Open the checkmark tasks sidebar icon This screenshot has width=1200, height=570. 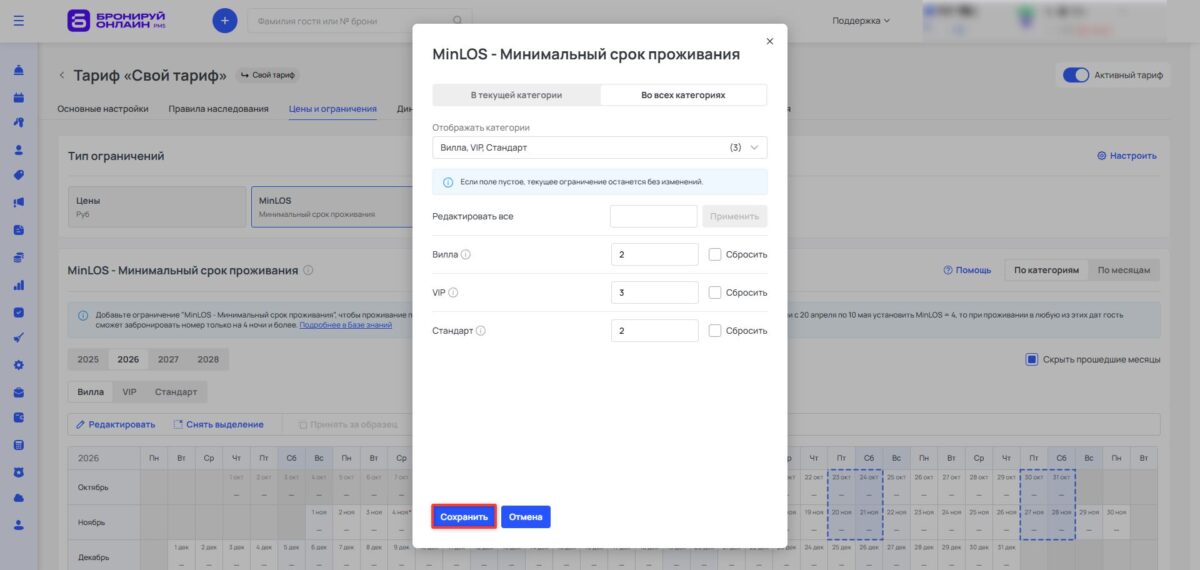pos(18,311)
